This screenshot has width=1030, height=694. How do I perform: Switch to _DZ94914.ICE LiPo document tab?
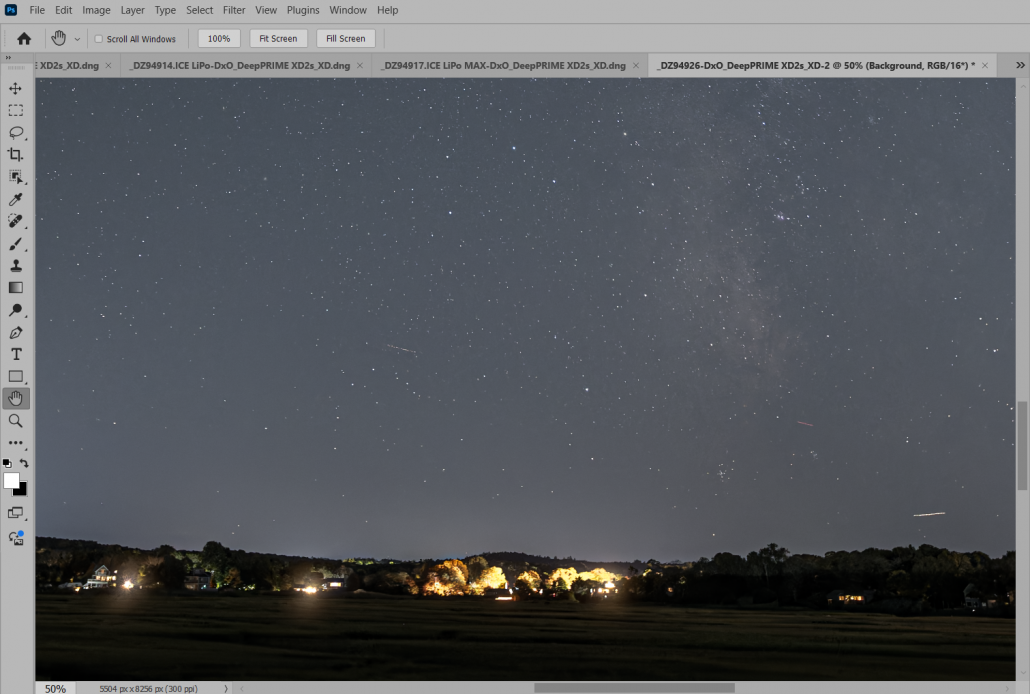click(x=239, y=65)
